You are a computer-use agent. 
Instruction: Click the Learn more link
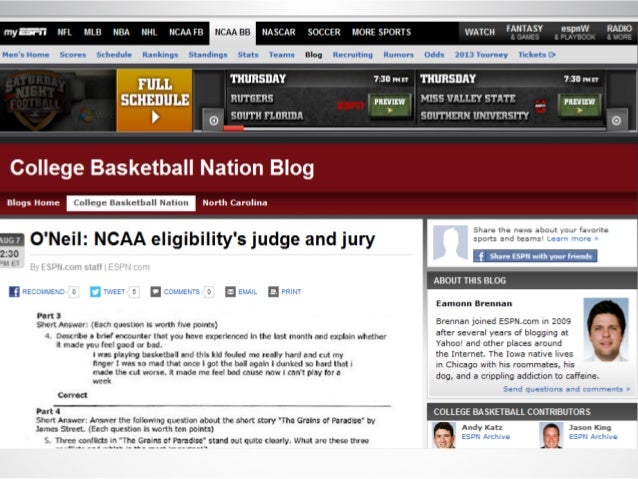tap(572, 239)
